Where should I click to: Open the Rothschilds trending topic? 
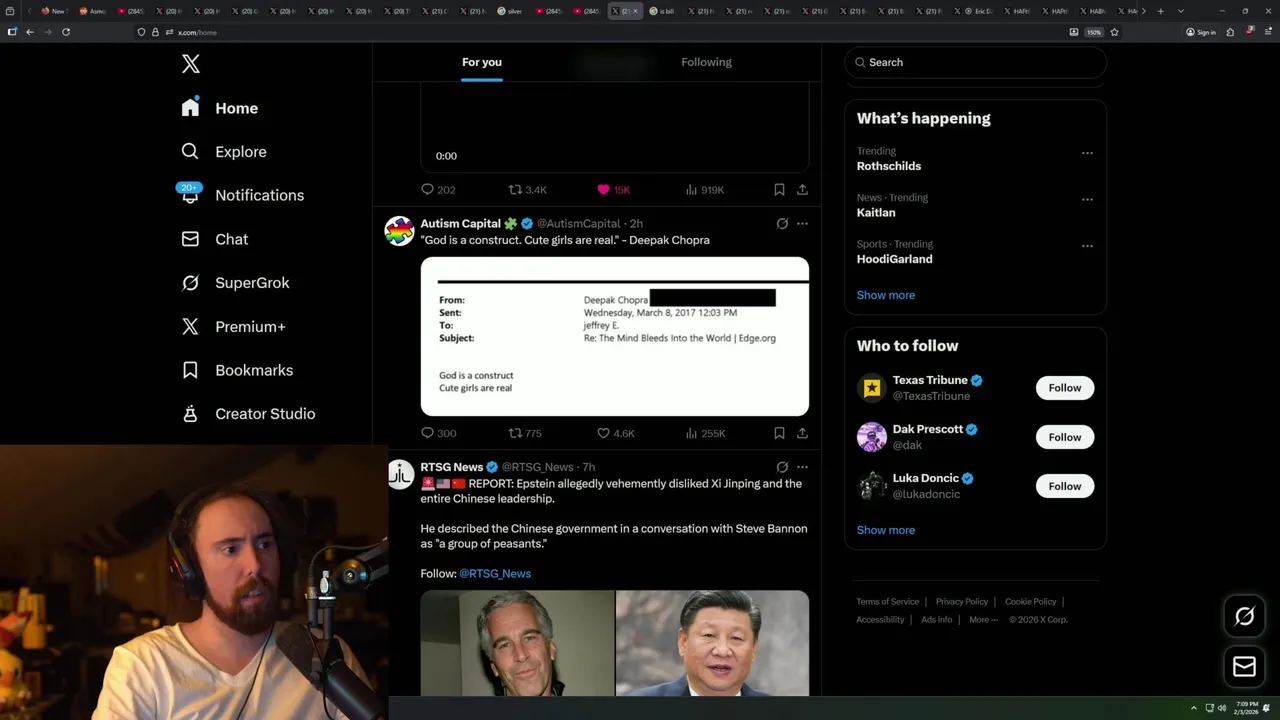889,166
